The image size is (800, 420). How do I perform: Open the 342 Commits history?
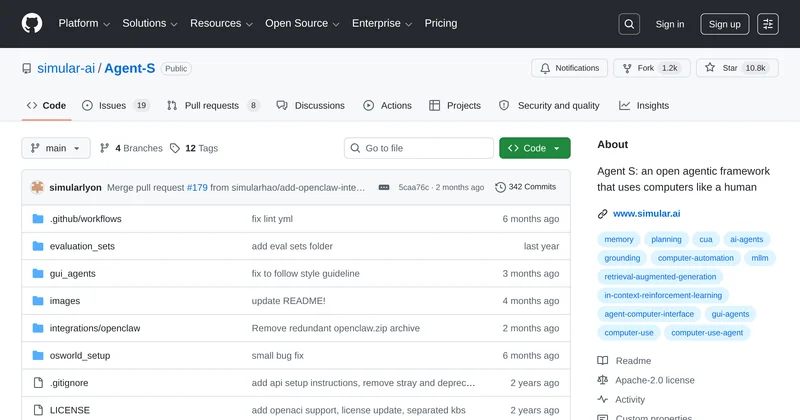(x=526, y=187)
